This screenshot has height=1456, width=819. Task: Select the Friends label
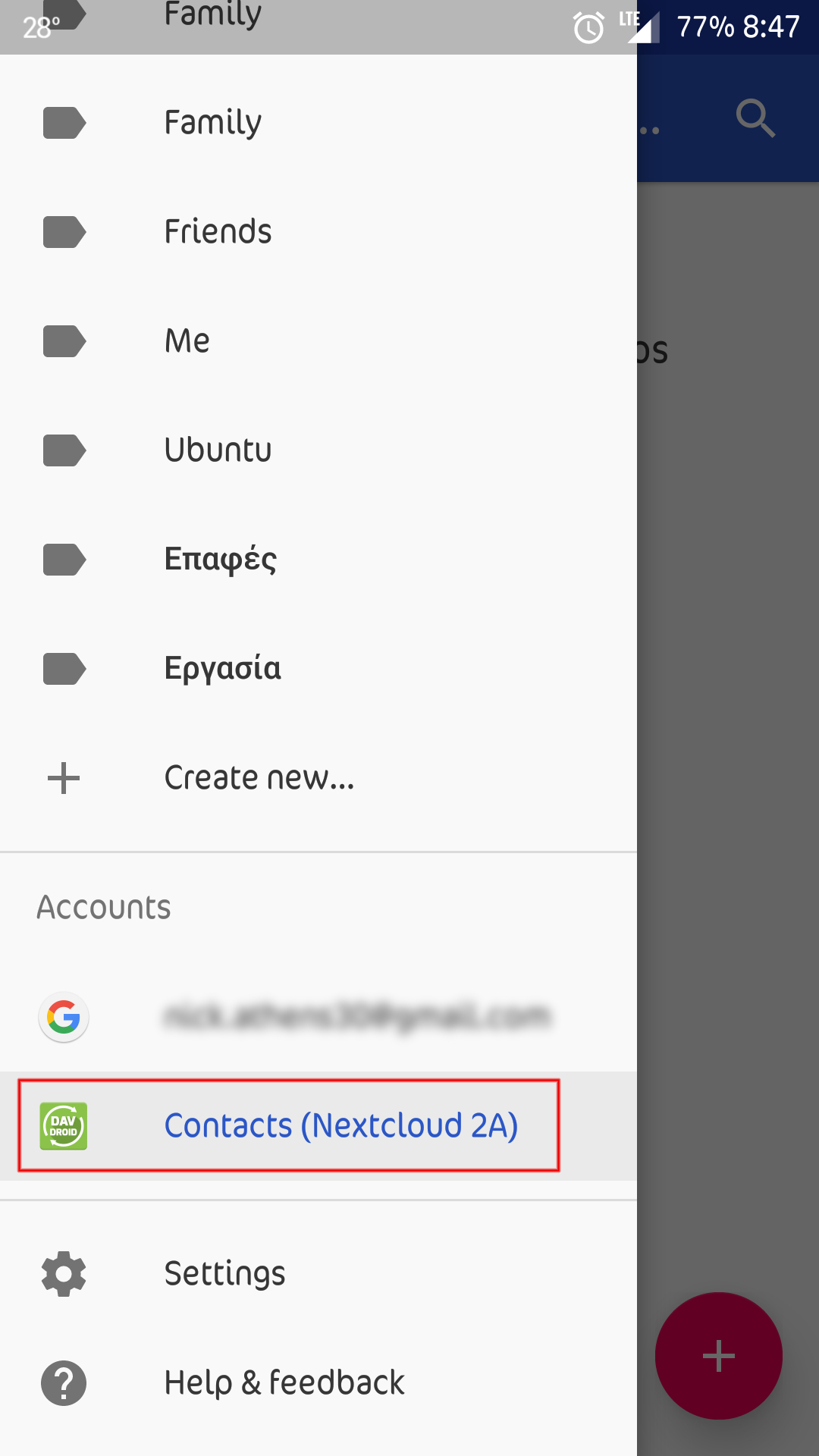218,232
